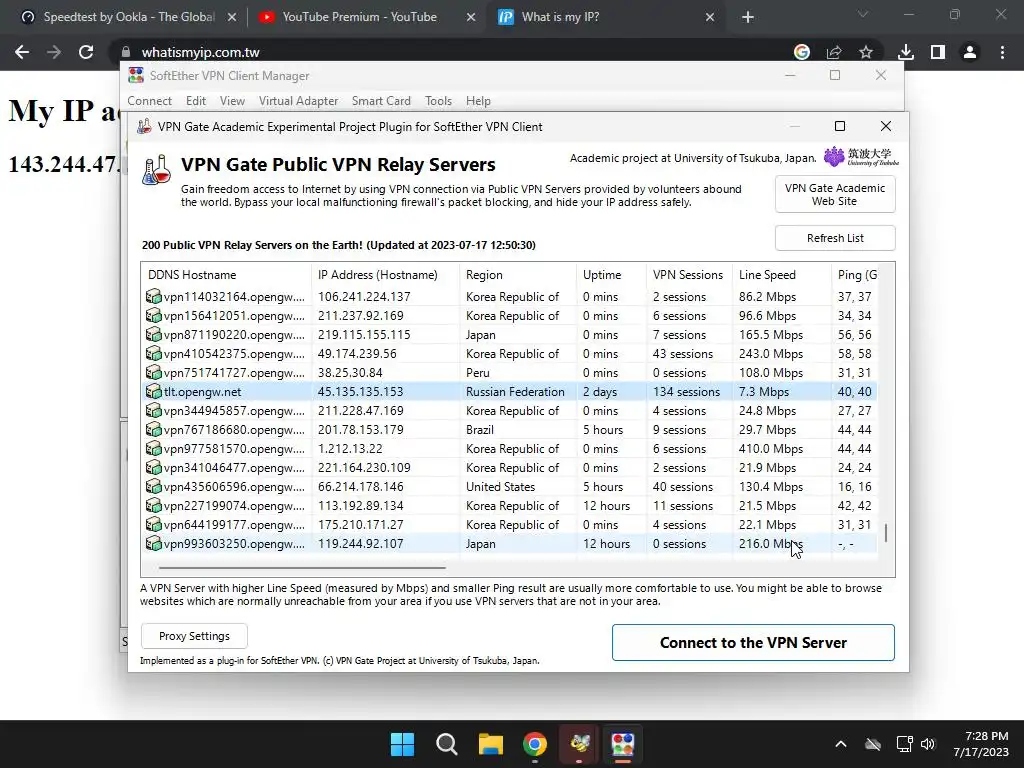Switch to YouTube Premium tab
The height and width of the screenshot is (768, 1024).
[359, 17]
